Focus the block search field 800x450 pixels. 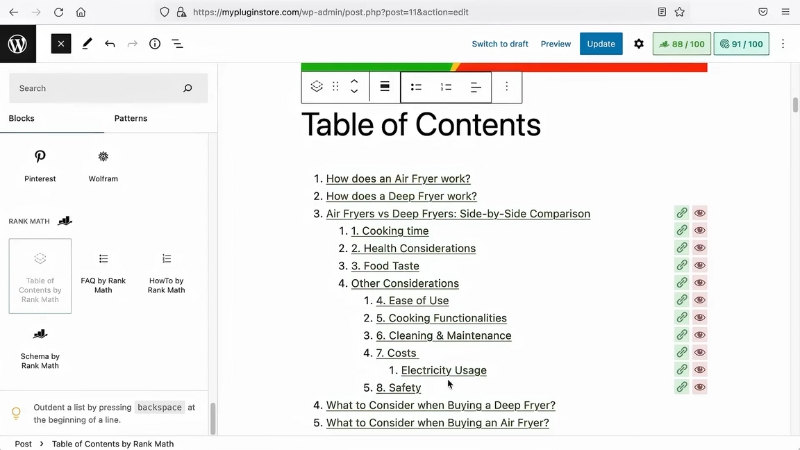[x=108, y=88]
